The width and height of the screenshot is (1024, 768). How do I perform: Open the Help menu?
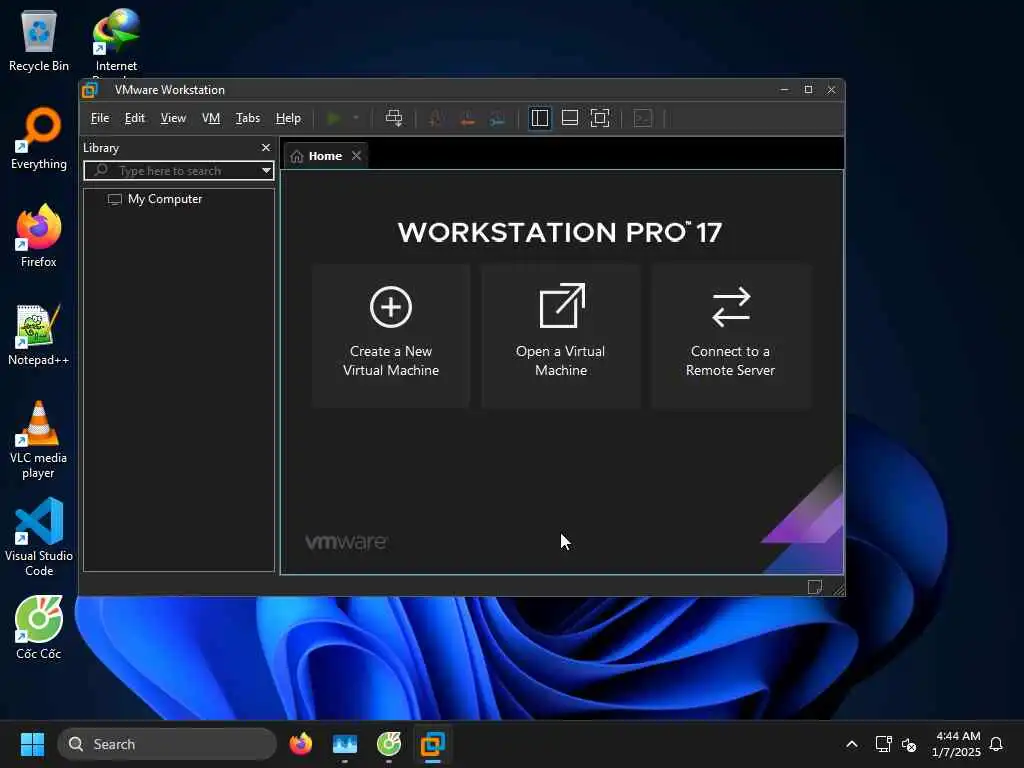[x=288, y=118]
